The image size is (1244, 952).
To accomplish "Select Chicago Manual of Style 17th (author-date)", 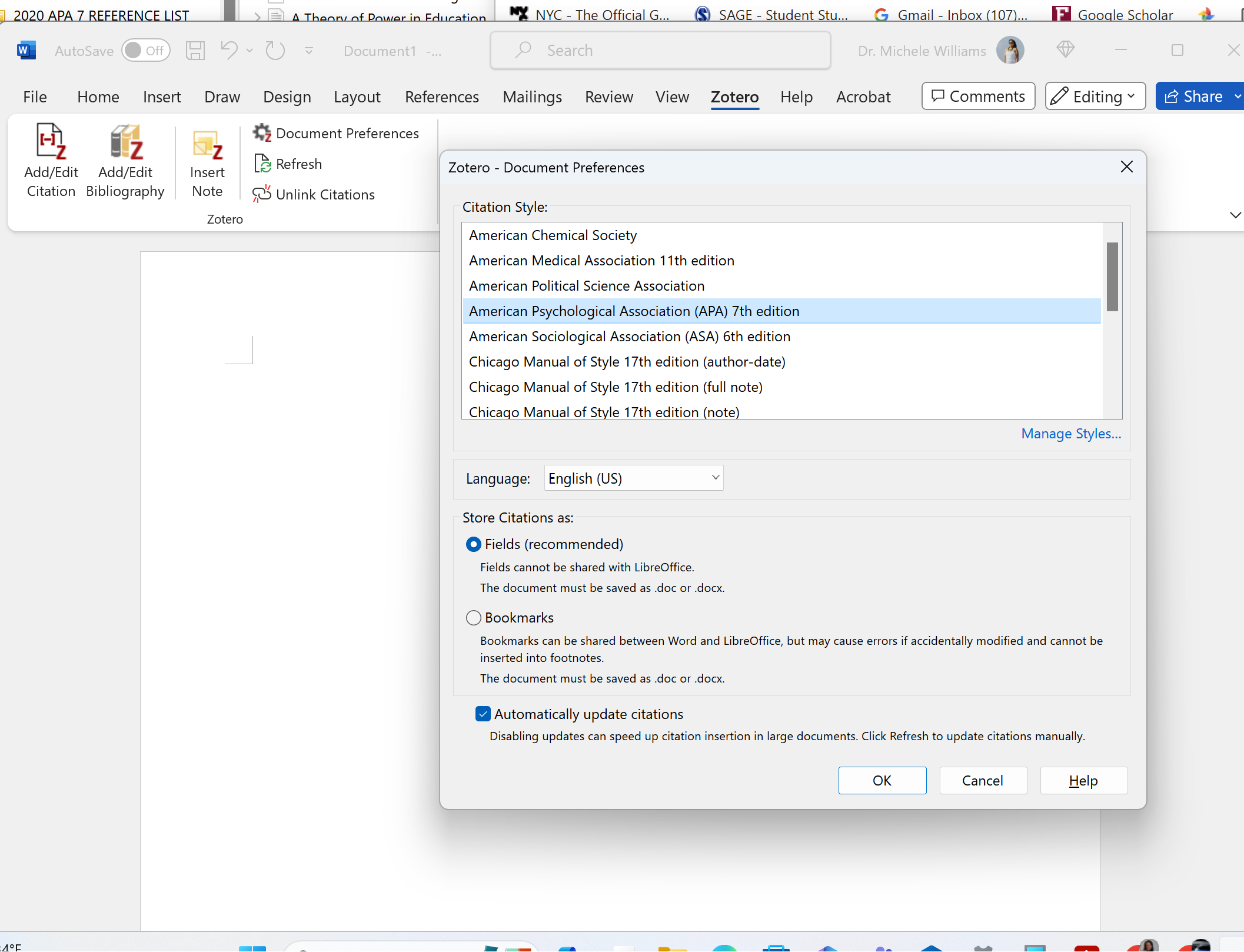I will tap(627, 362).
